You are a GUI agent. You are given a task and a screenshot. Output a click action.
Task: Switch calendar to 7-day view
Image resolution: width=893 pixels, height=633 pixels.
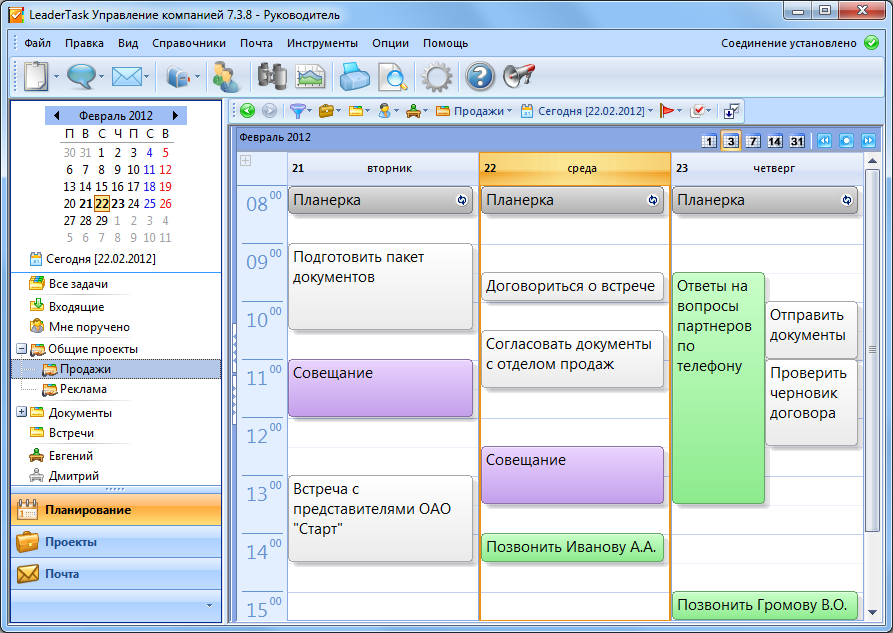753,141
